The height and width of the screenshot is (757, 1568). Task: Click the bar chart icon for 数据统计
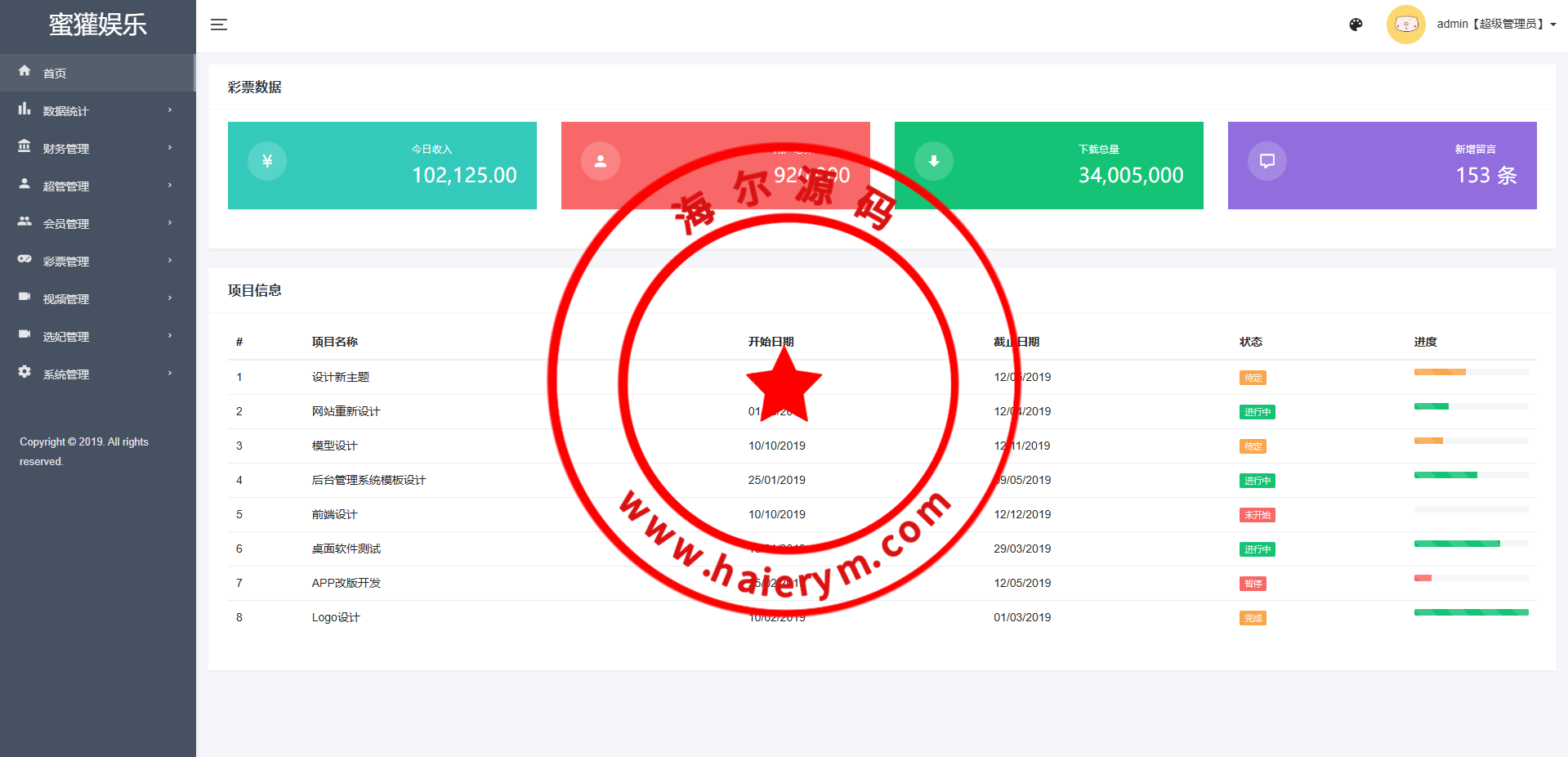[x=25, y=109]
